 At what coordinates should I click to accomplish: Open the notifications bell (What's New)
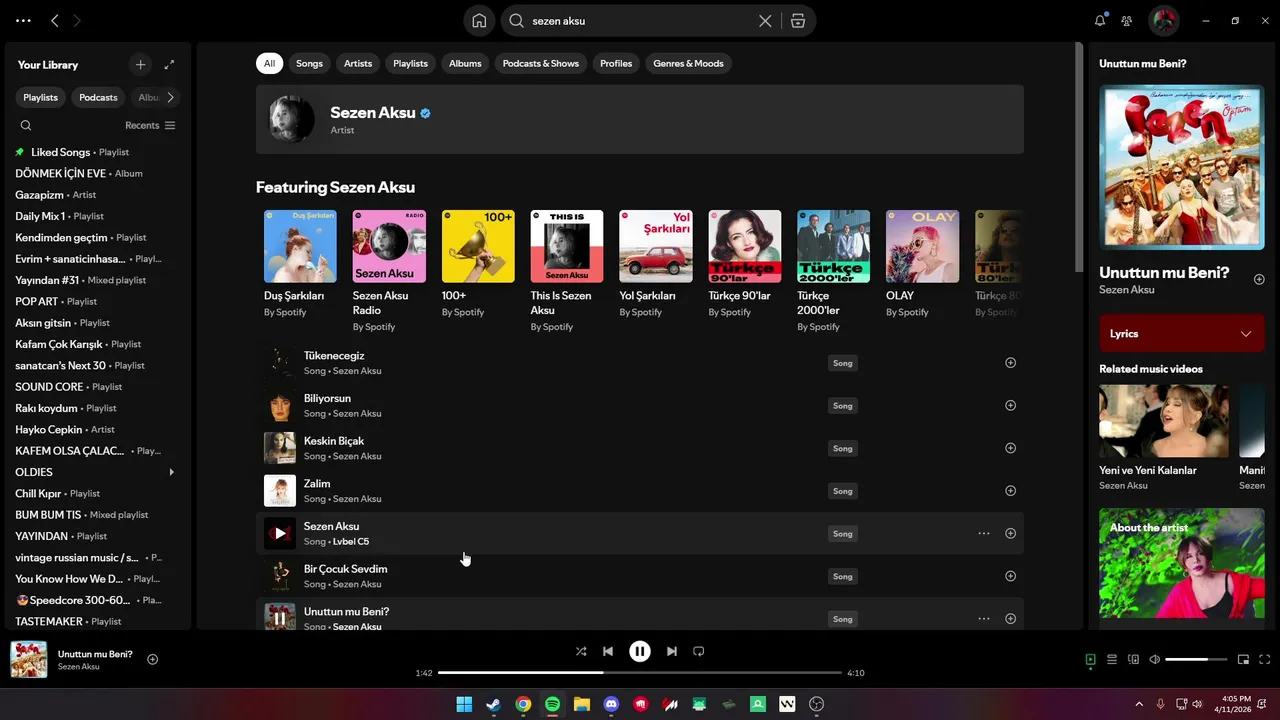[1100, 20]
